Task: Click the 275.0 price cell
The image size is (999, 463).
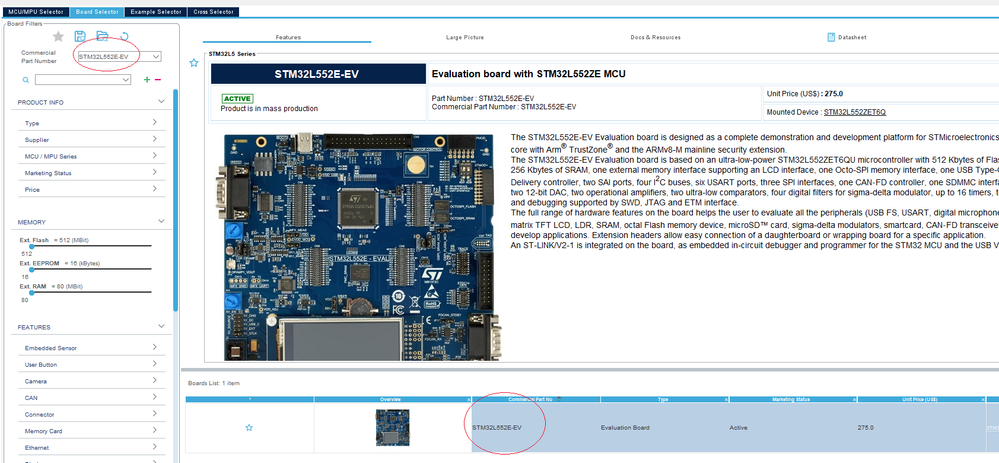Action: point(921,427)
